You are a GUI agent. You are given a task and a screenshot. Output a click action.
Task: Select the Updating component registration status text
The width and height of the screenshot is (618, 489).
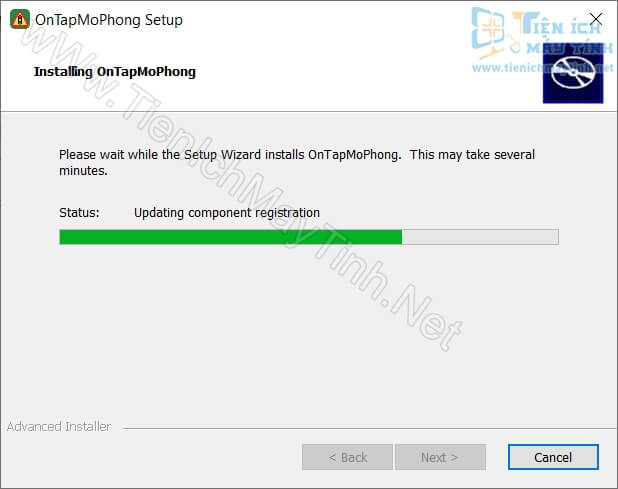227,213
